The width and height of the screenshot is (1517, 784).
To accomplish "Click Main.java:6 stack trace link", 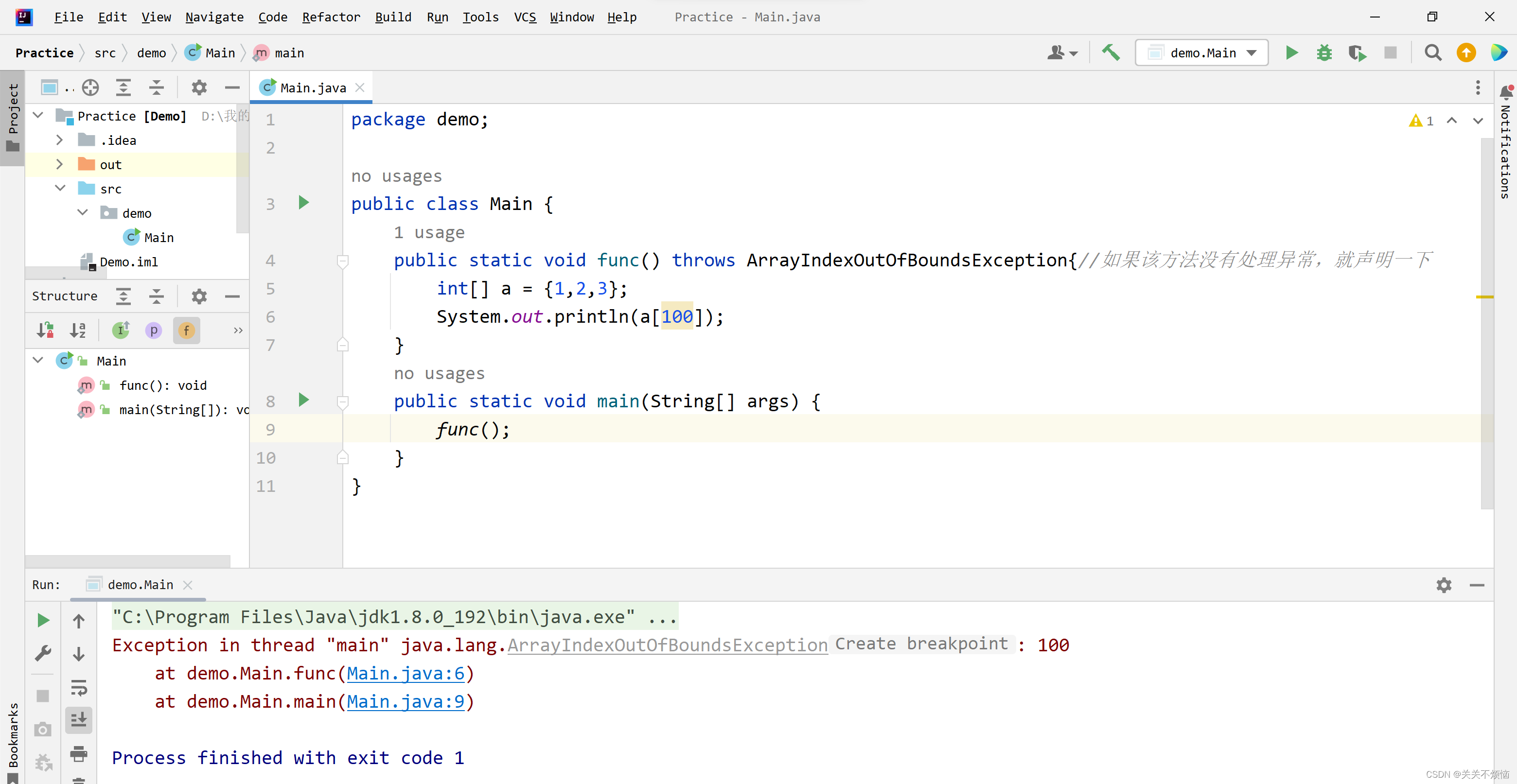I will [406, 673].
